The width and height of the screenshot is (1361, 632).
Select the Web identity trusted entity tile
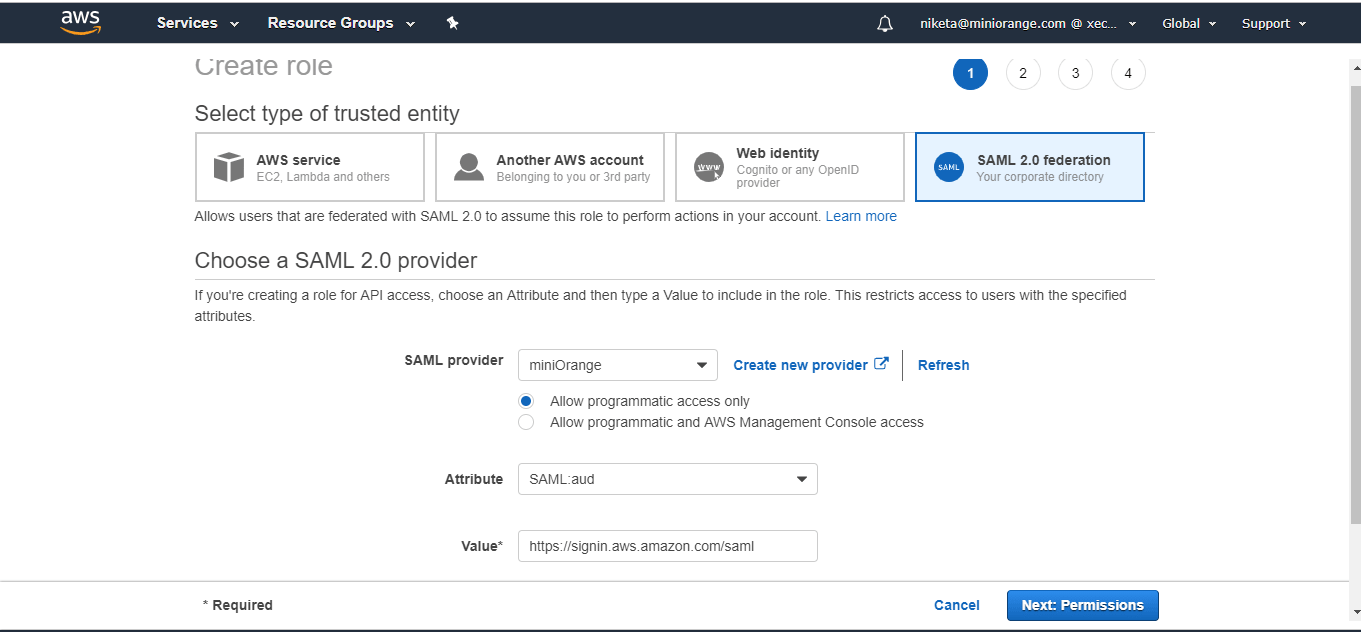[789, 167]
